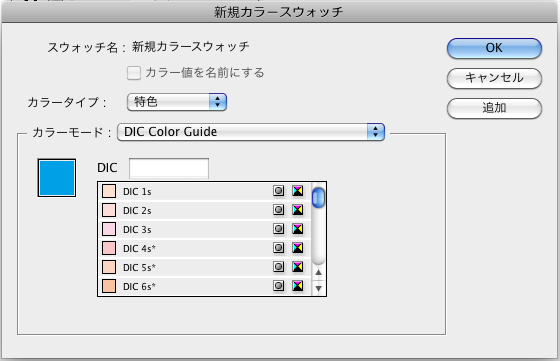Open the カラータイプ dropdown showing 特色
560x361 pixels.
coord(177,102)
